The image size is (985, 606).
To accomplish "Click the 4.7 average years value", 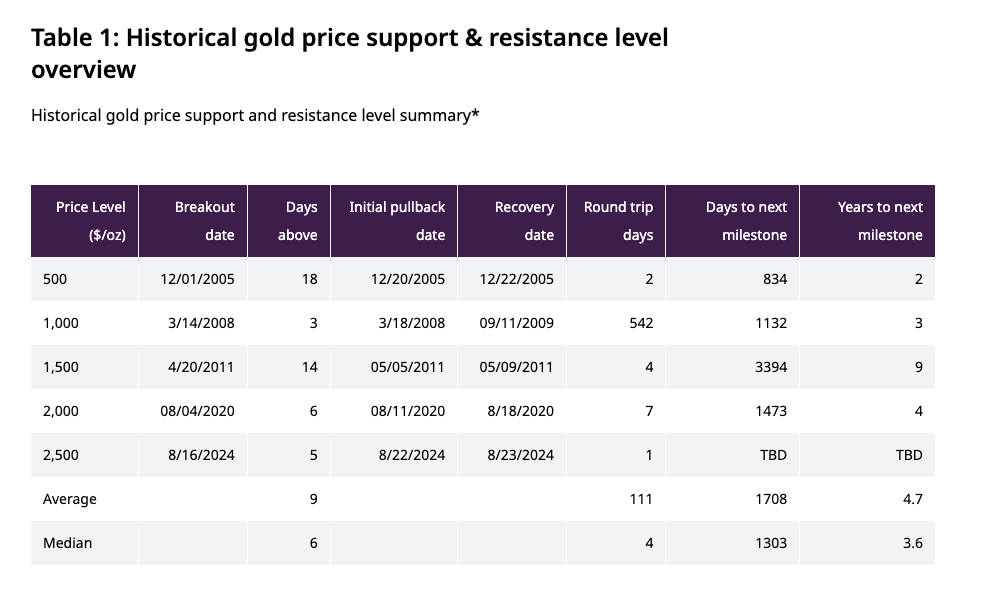I will [911, 499].
